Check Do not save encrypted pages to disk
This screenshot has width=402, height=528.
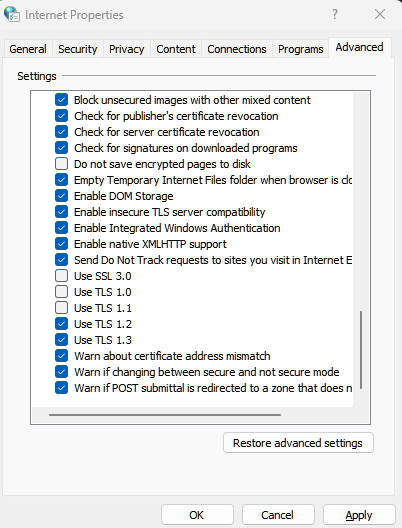[61, 164]
